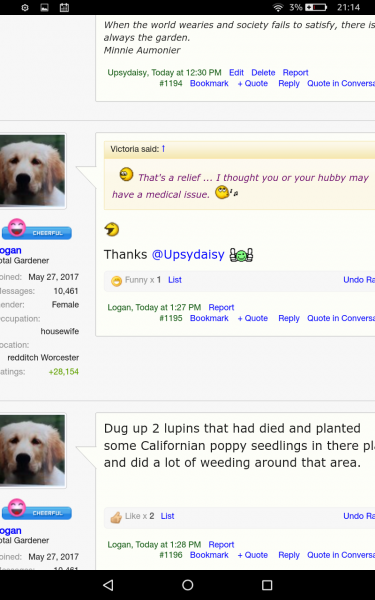
Task: Report post #1195
Action: point(221,307)
